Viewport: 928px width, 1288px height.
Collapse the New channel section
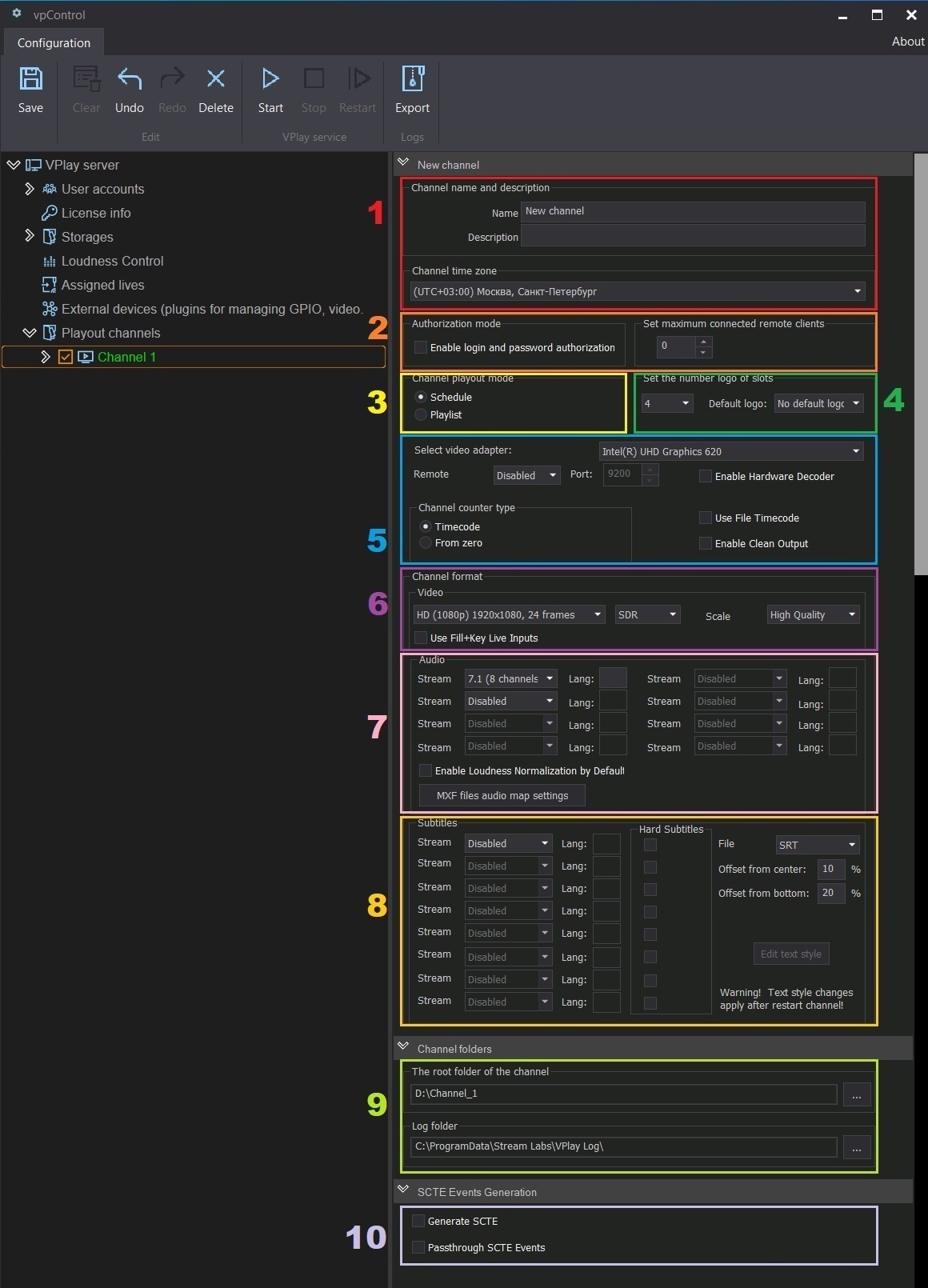[x=403, y=162]
